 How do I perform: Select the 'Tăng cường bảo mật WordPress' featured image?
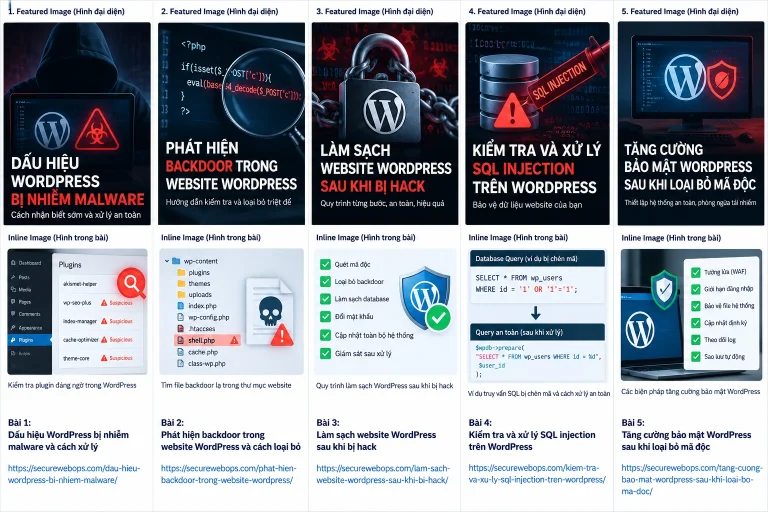pyautogui.click(x=691, y=123)
